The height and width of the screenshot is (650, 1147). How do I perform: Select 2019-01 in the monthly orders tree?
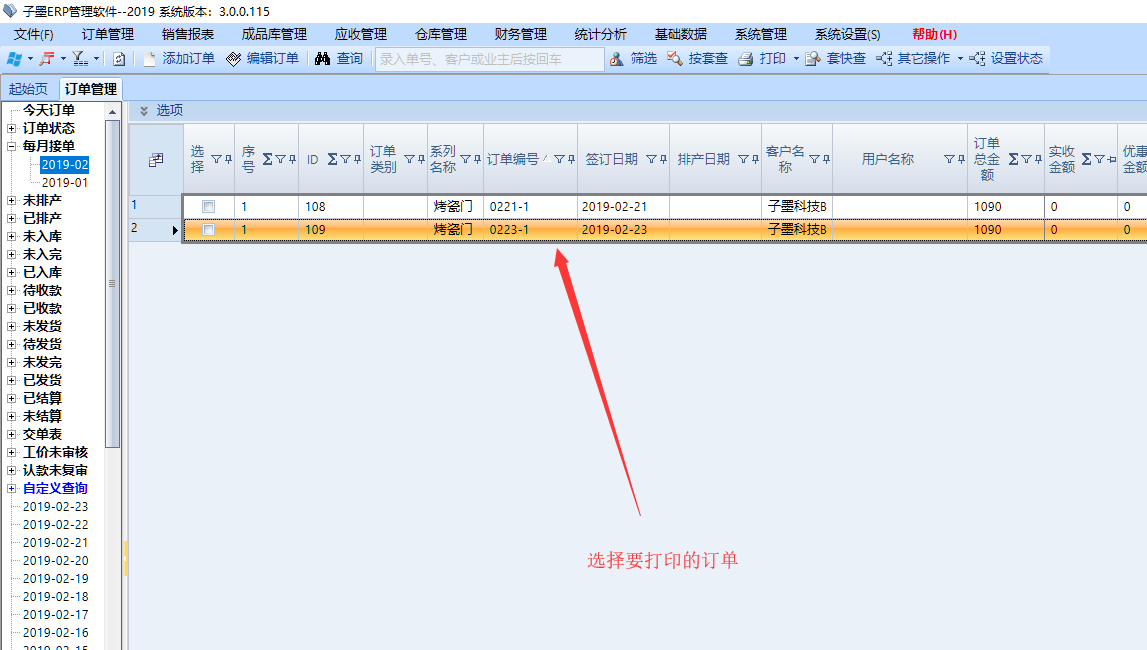tap(64, 183)
